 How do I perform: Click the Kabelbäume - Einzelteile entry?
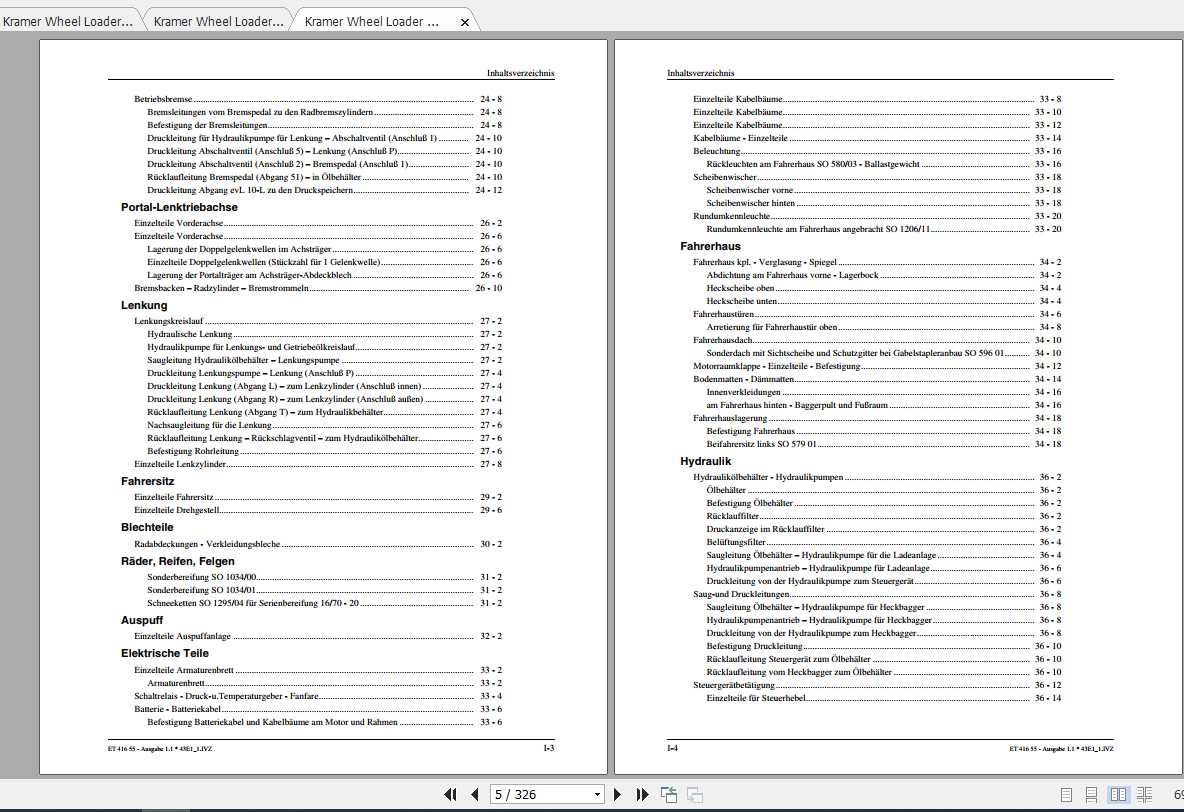(x=877, y=138)
